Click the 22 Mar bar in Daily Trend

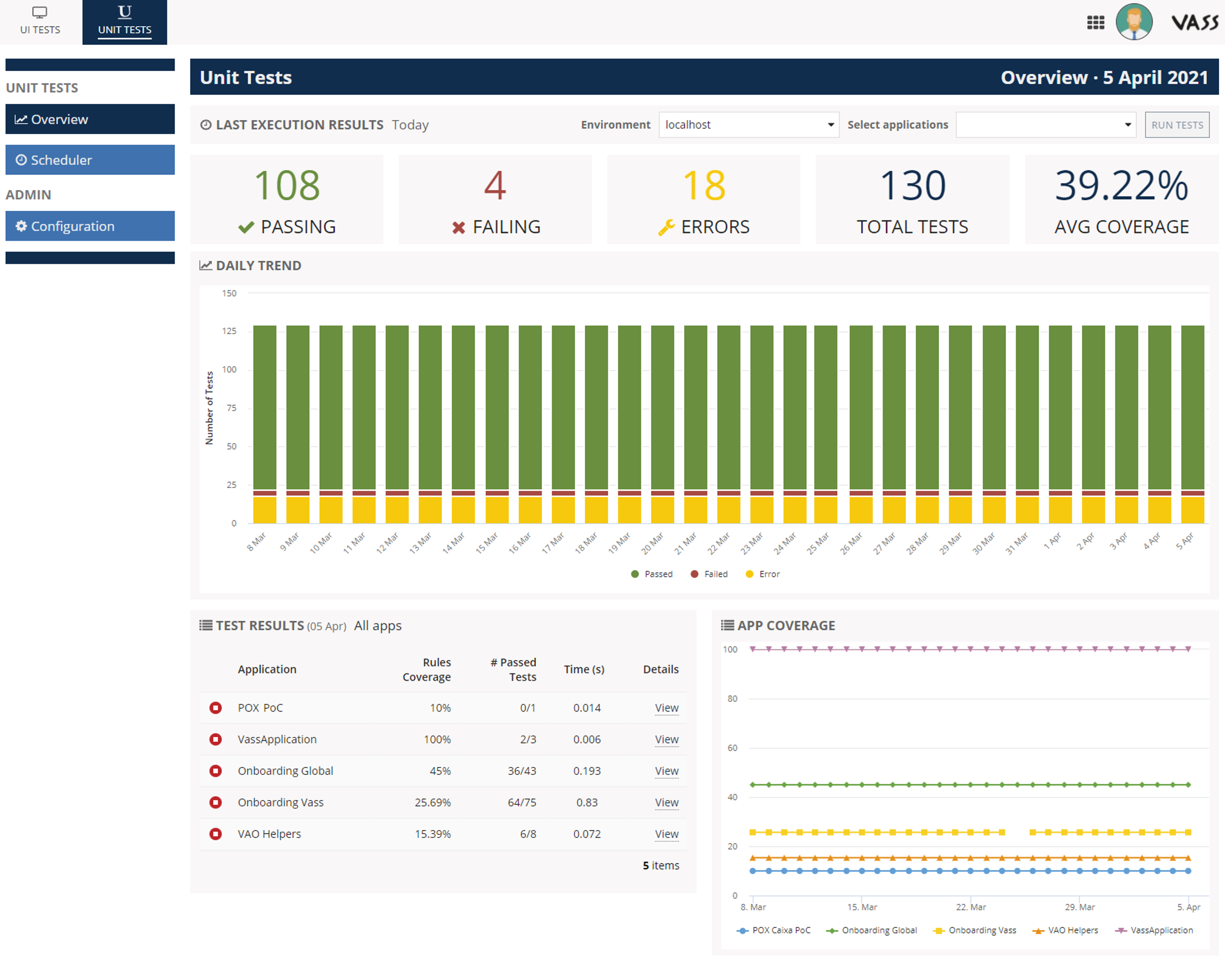(x=728, y=424)
